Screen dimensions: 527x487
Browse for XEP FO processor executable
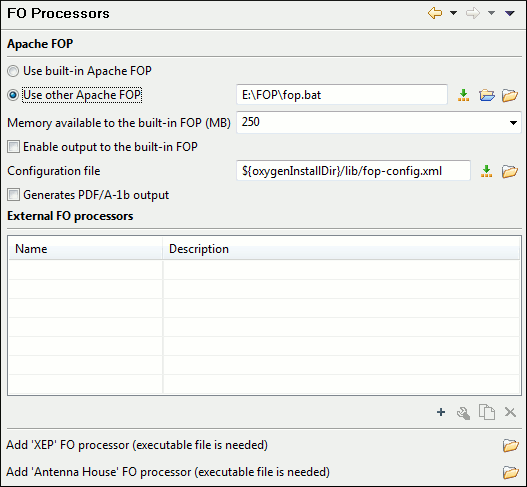coord(511,446)
